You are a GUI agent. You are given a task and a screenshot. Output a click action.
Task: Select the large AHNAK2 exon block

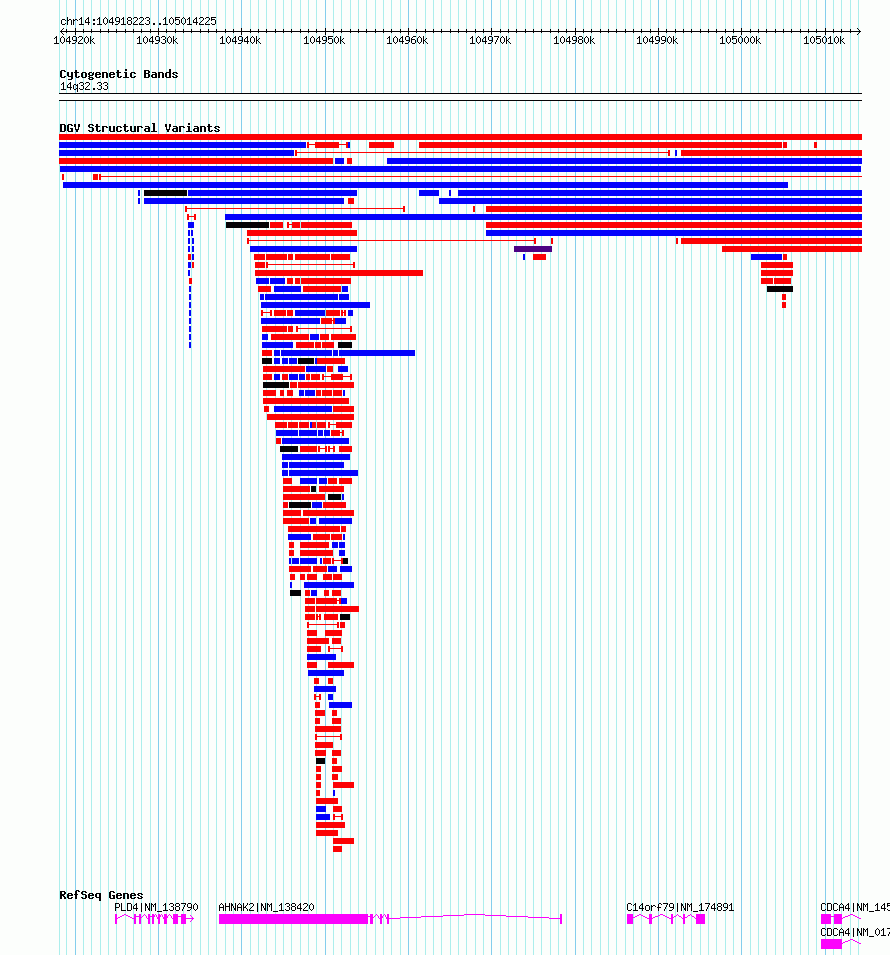[294, 919]
